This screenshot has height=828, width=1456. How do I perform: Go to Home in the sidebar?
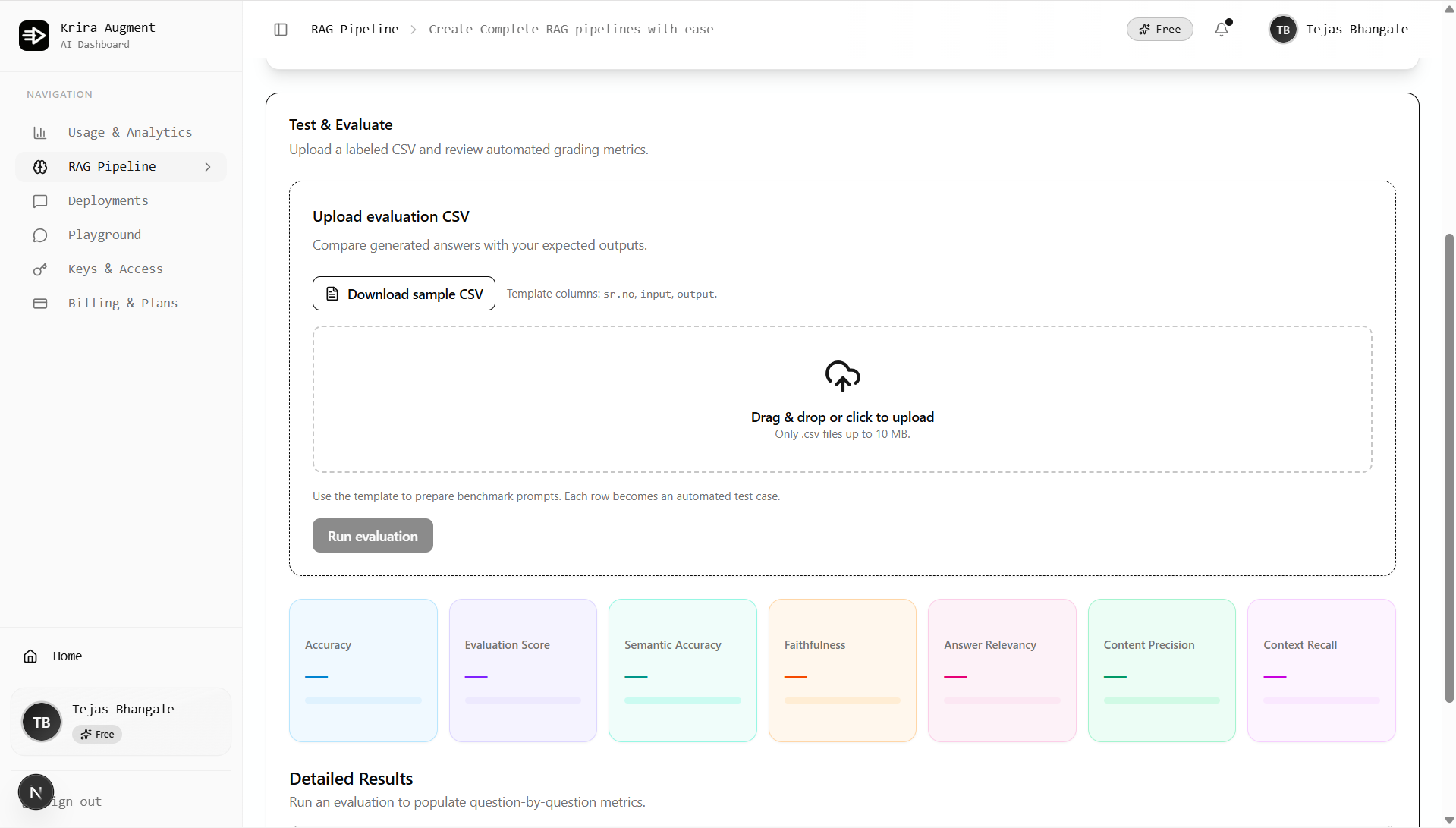(x=68, y=656)
